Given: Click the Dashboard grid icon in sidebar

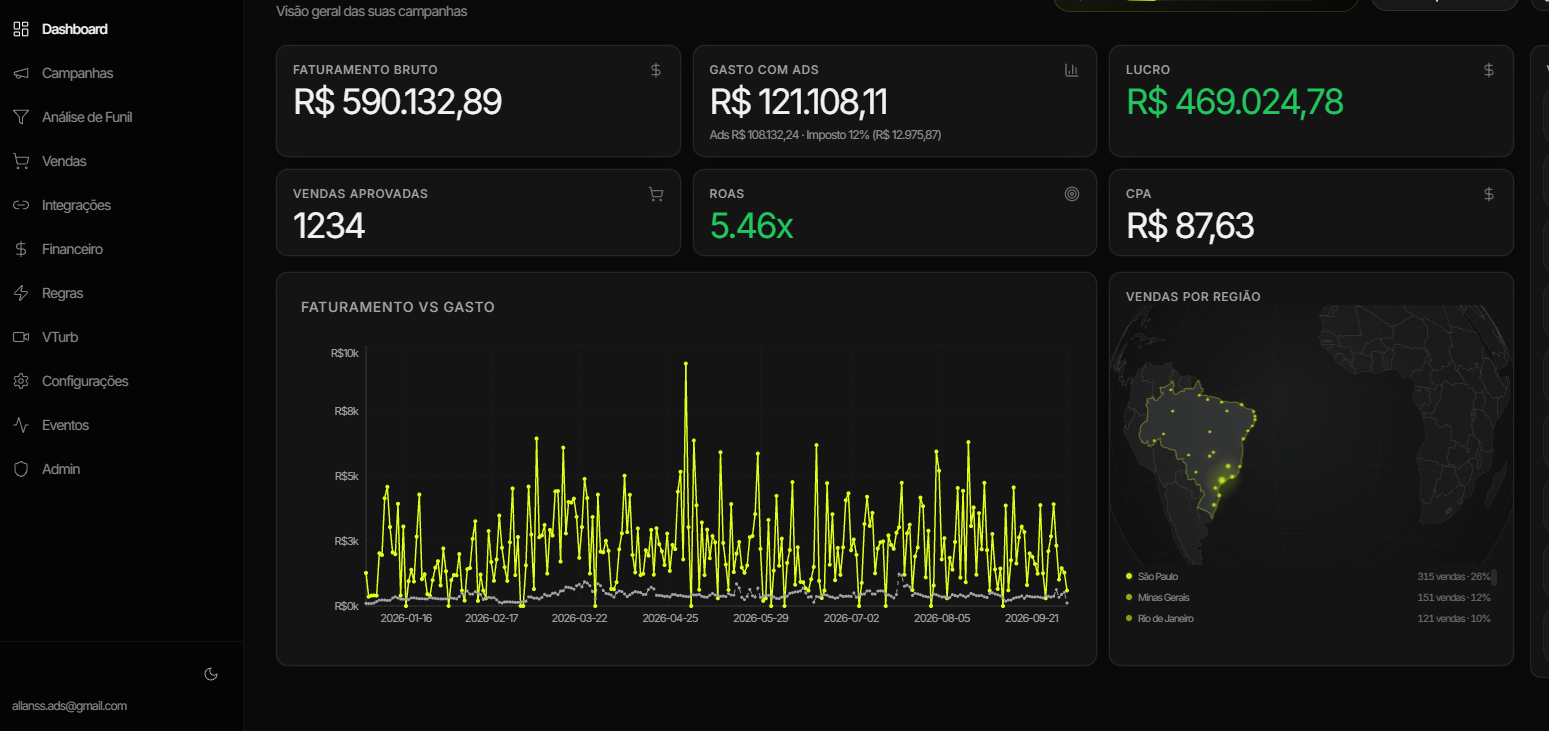Looking at the screenshot, I should (x=21, y=29).
